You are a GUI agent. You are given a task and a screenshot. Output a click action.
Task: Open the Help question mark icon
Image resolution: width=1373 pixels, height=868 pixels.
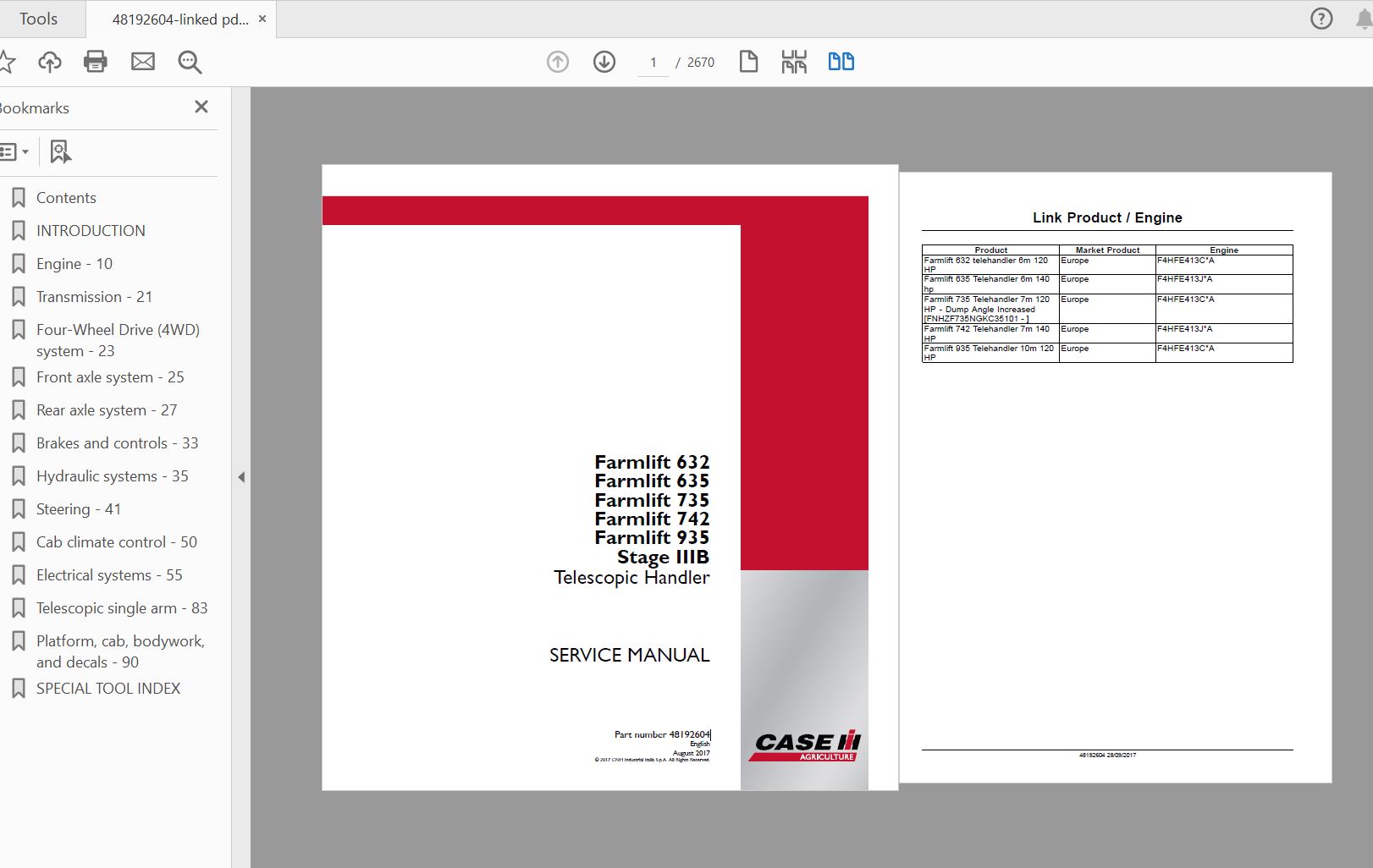[x=1321, y=19]
